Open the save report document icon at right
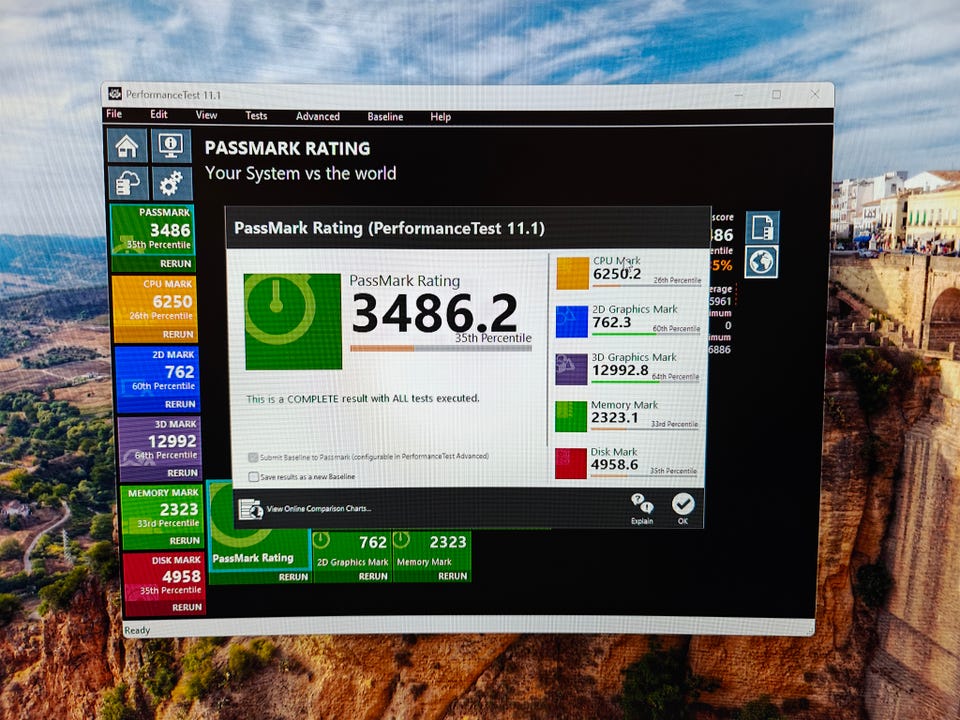 tap(762, 227)
